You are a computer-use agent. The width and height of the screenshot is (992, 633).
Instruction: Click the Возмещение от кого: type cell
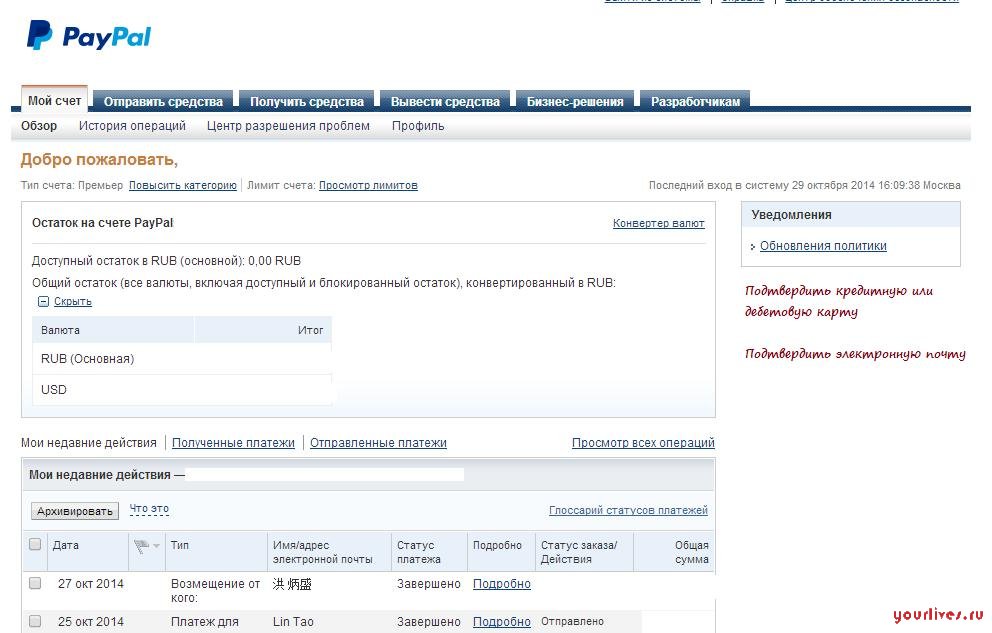215,591
